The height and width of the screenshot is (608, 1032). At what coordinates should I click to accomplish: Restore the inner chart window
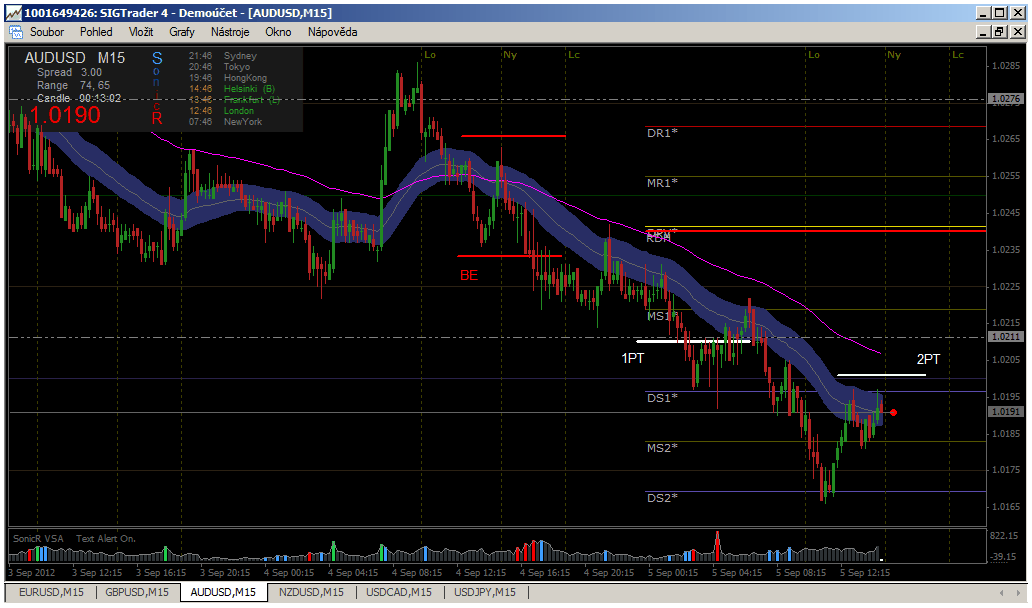click(999, 32)
